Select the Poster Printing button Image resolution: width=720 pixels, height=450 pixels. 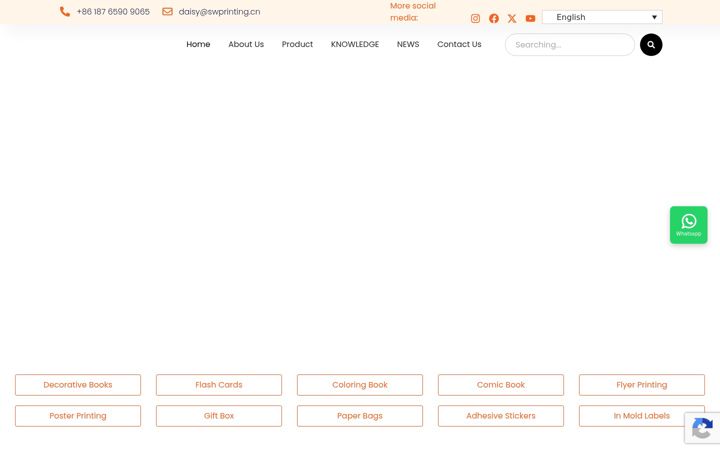(78, 416)
